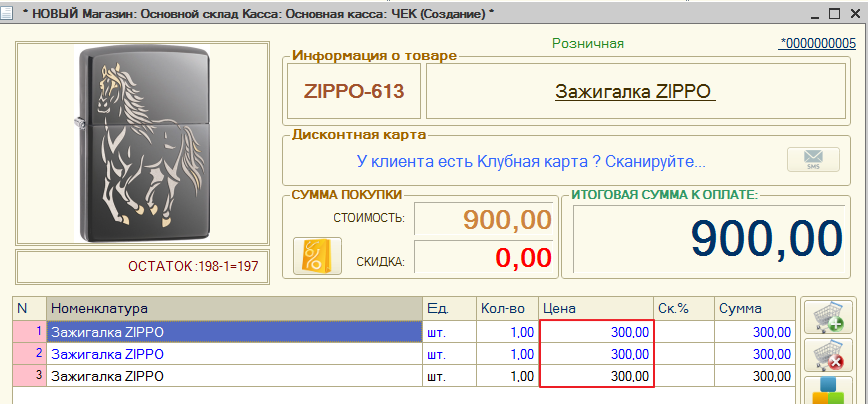Click the ZIPPO-613 article code
The image size is (868, 404).
click(354, 91)
